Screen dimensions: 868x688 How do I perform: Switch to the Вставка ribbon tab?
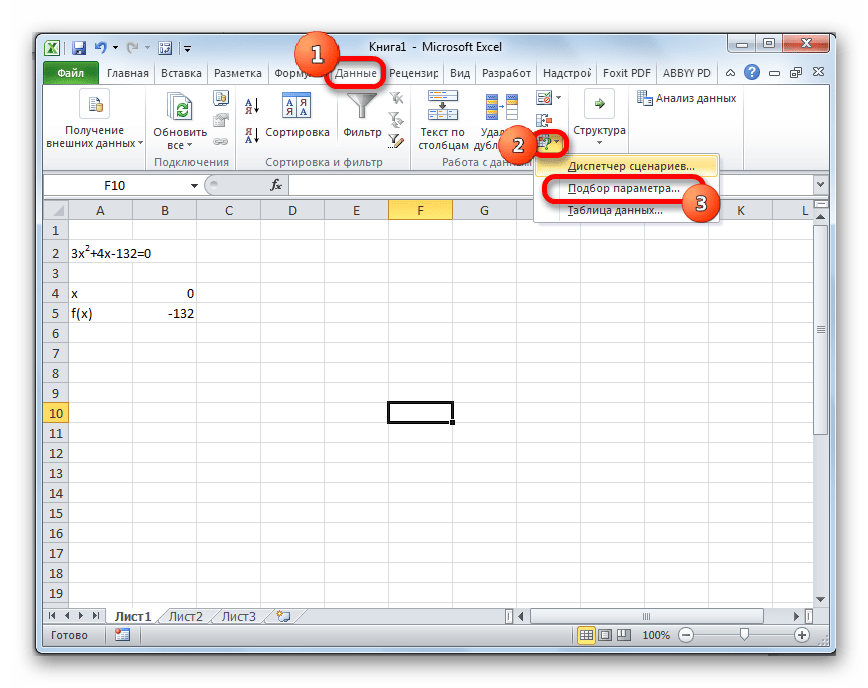[181, 73]
